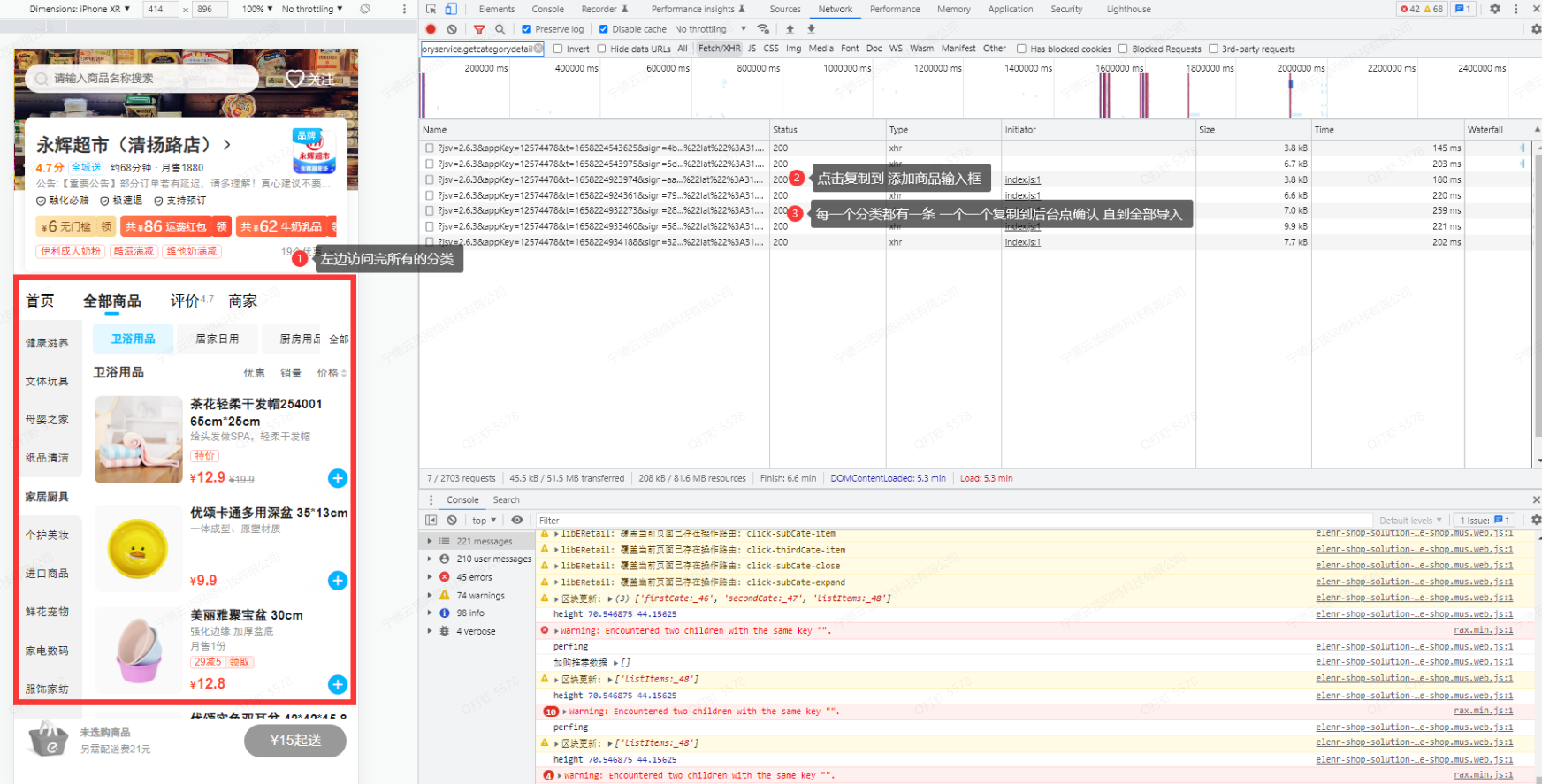Click the 请输入商品名称搜索 search box
Screen dimensions: 1542x784
click(141, 79)
